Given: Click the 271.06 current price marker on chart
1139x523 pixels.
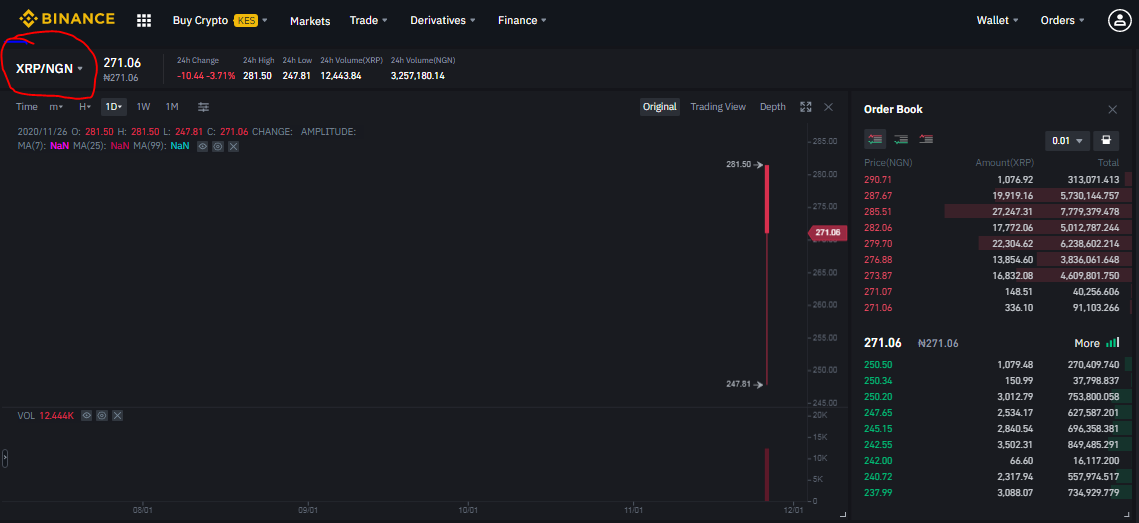Looking at the screenshot, I should click(826, 232).
